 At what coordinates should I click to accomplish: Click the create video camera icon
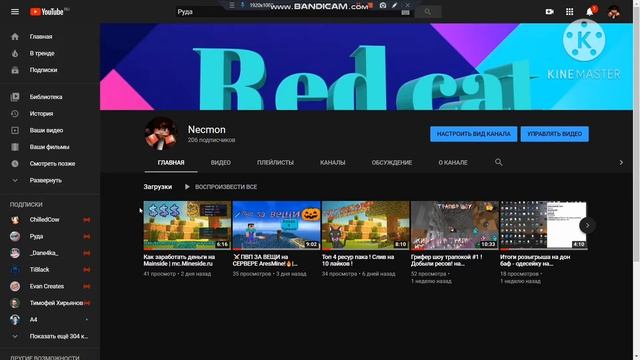pos(549,12)
